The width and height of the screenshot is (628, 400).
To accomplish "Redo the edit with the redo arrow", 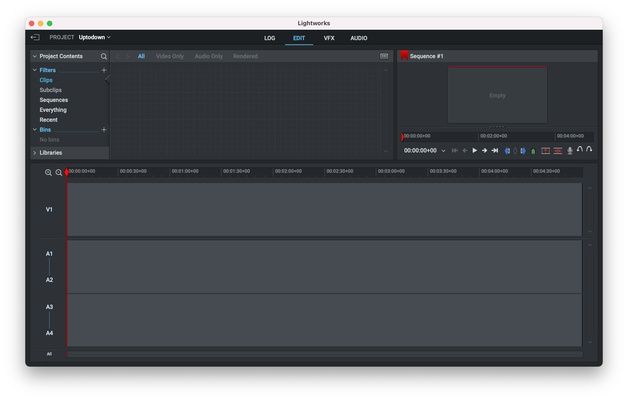I will click(589, 149).
